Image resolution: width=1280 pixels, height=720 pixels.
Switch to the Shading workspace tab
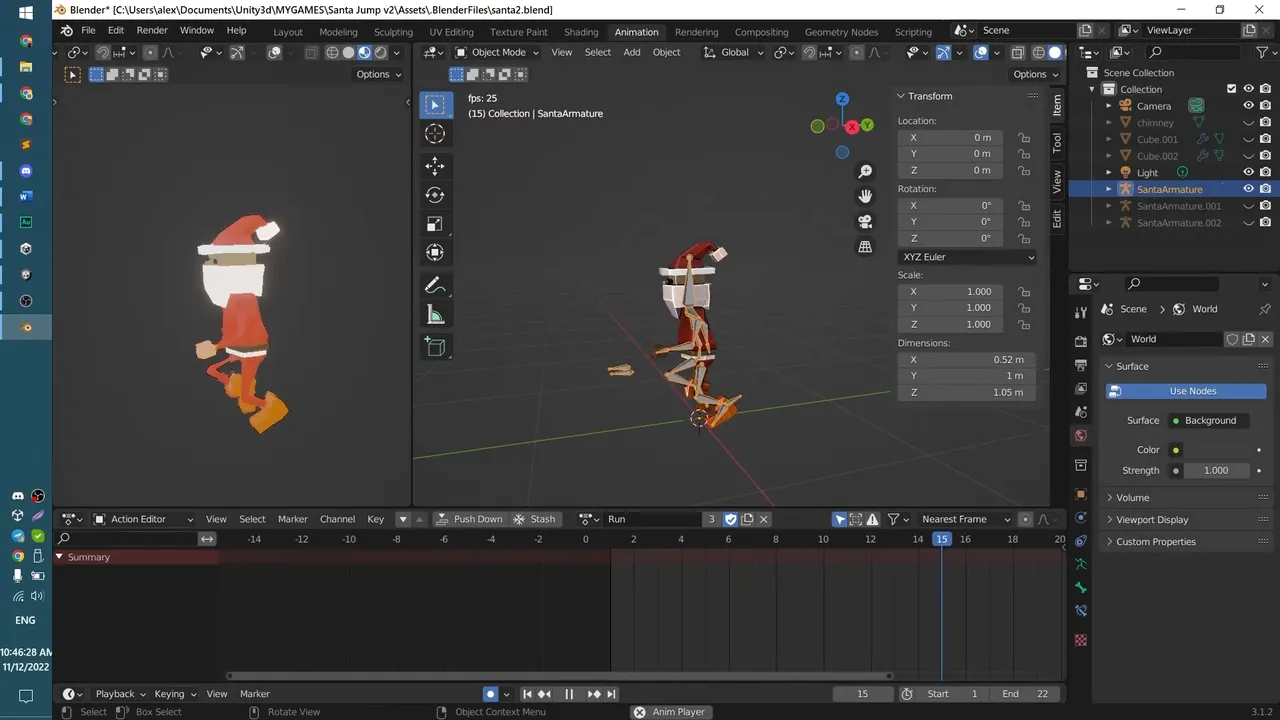tap(581, 31)
